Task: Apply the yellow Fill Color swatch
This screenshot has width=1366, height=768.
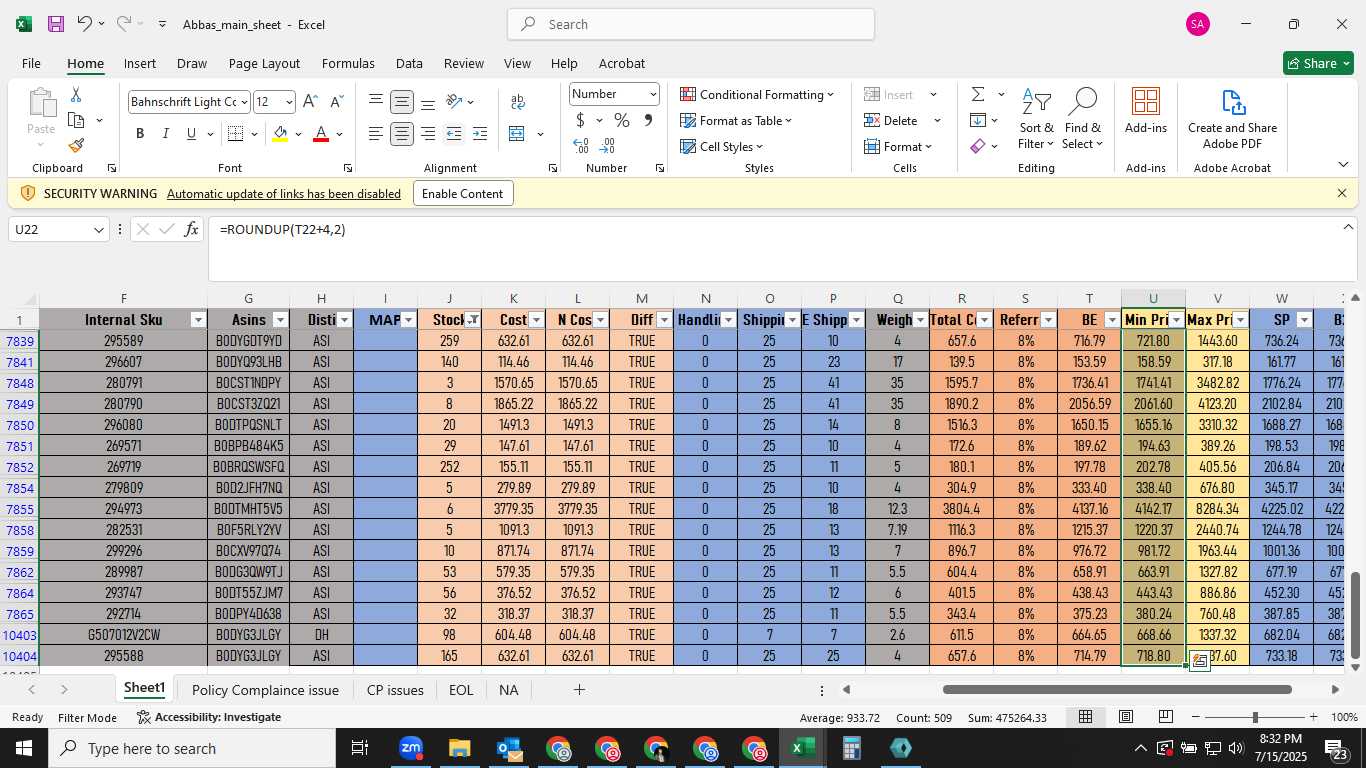Action: (x=280, y=134)
